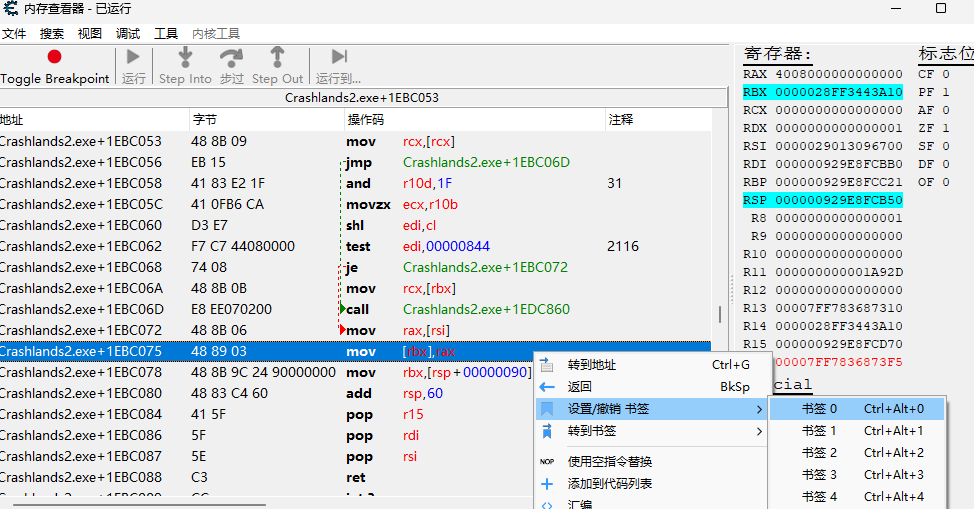974x509 pixels.
Task: Click the CF flag value
Action: click(x=945, y=74)
